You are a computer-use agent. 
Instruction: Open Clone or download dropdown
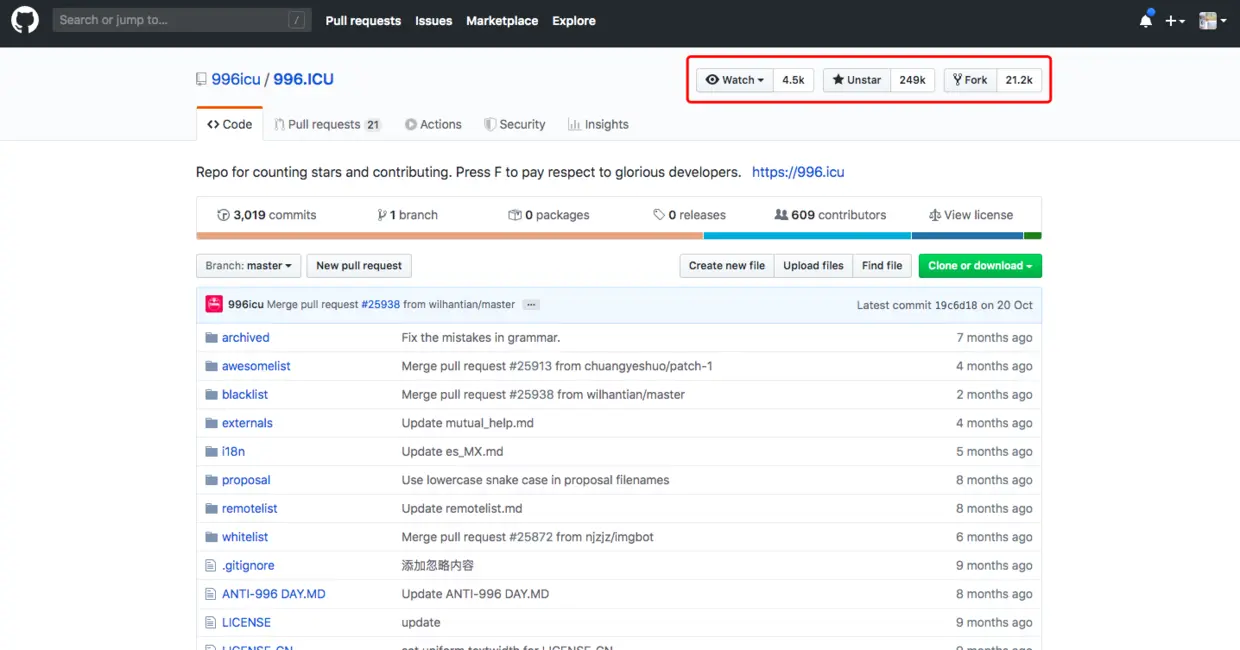pyautogui.click(x=980, y=266)
